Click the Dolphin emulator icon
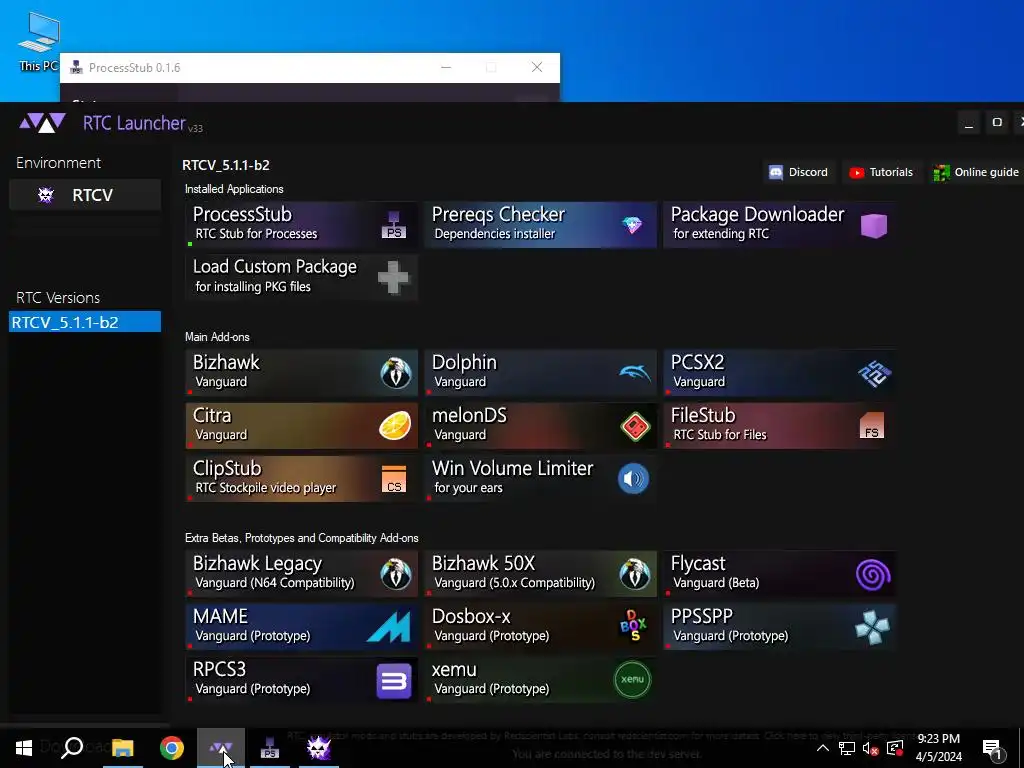This screenshot has height=768, width=1024. pyautogui.click(x=635, y=373)
